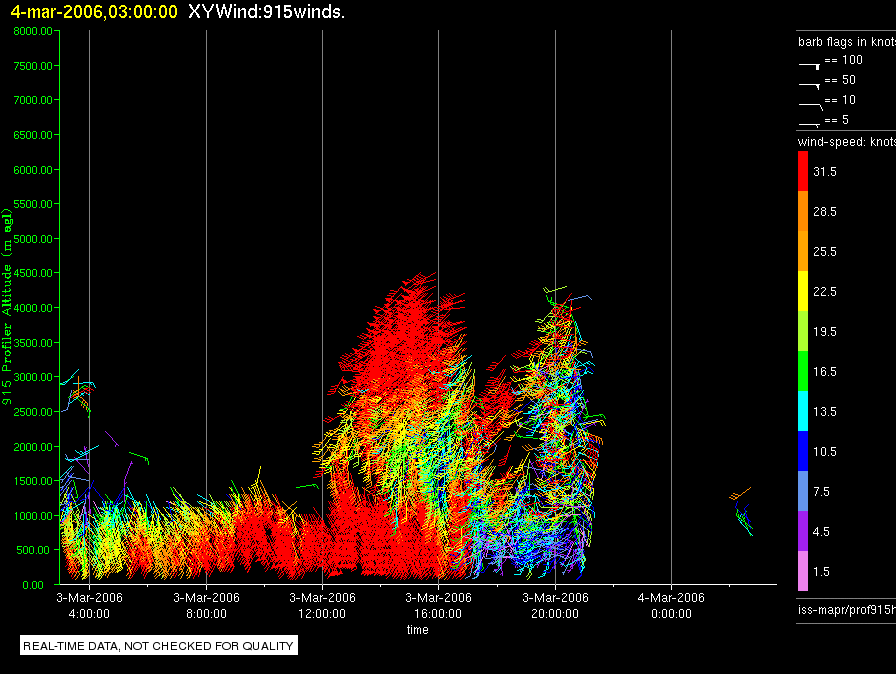This screenshot has width=896, height=674.
Task: Click the light blue 7.5 knots swatch
Action: (x=803, y=491)
